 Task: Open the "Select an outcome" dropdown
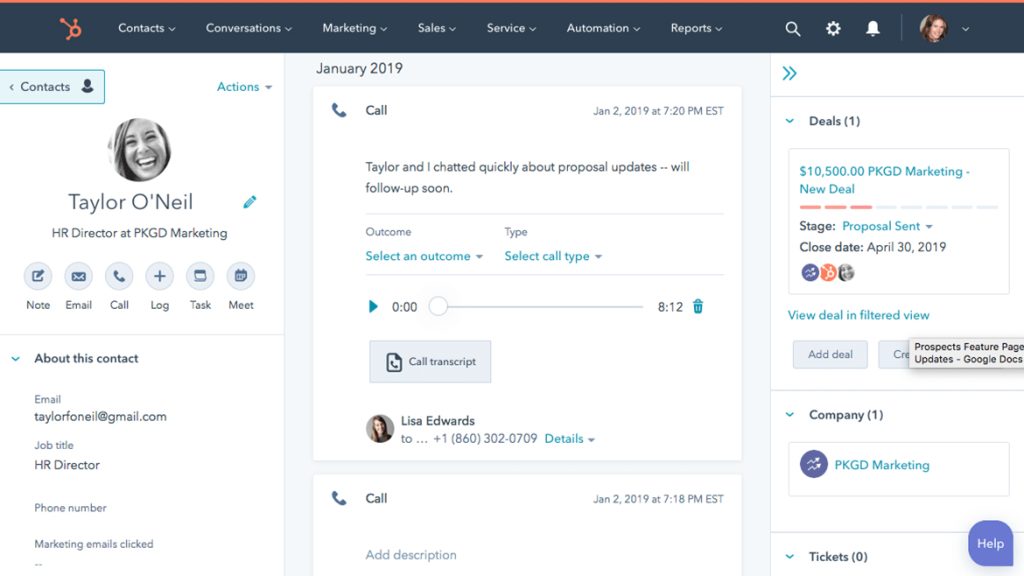coord(420,256)
